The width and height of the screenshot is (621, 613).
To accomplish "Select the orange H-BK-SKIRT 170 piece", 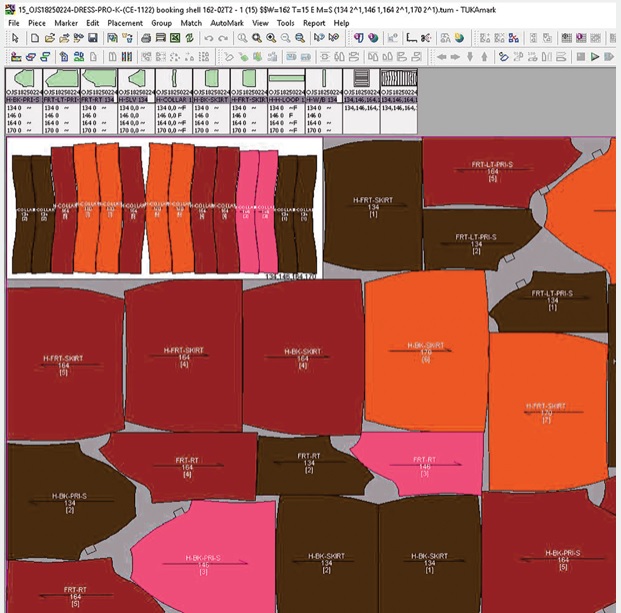I will point(426,348).
